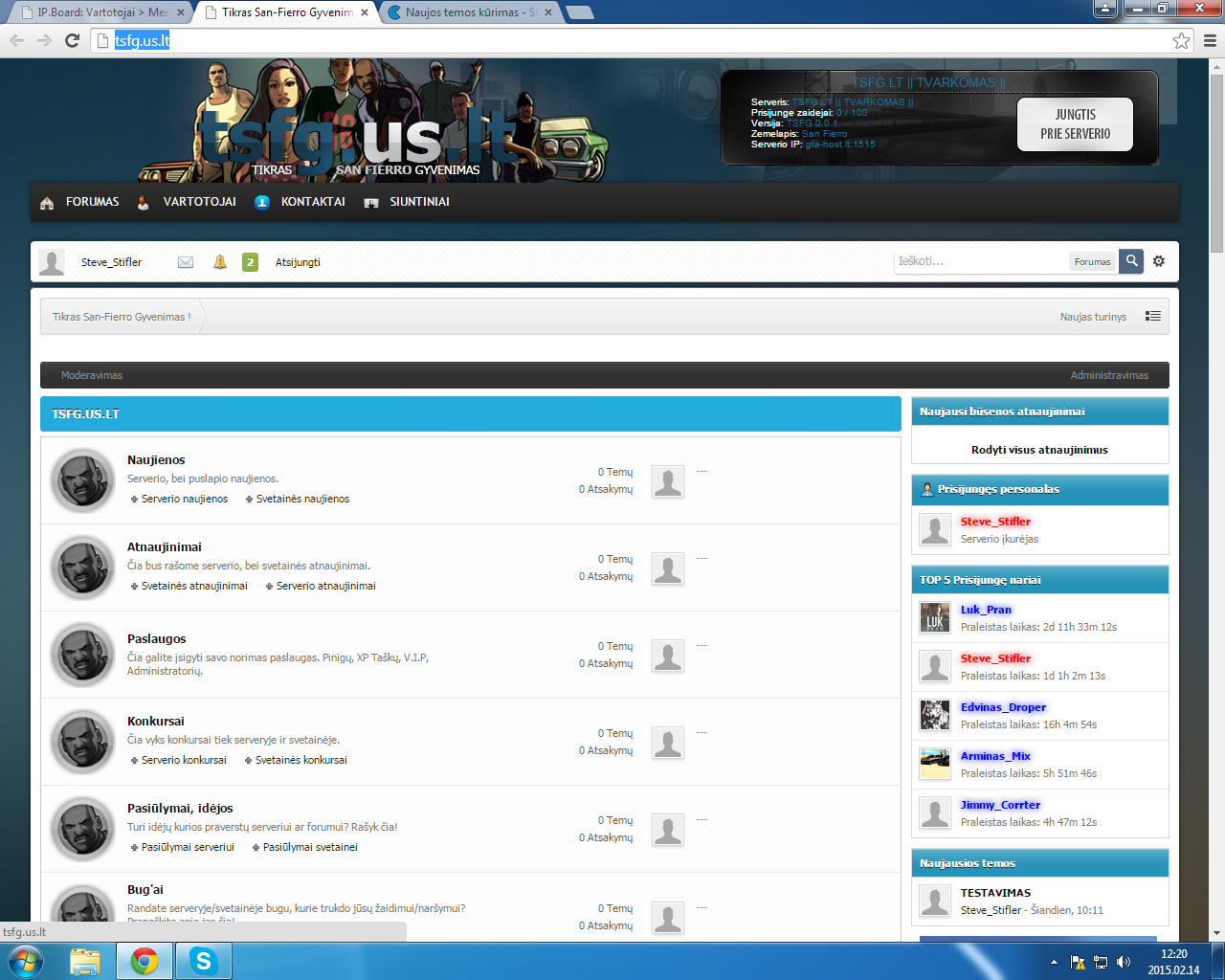Open Serverio atnaujinimai subforum

(325, 586)
